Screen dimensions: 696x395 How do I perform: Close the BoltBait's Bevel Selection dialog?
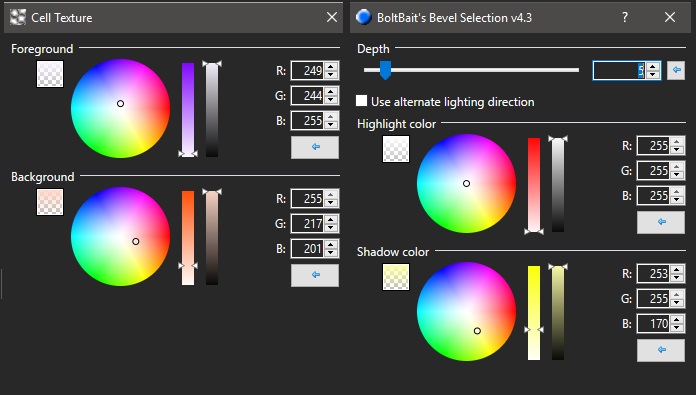[x=670, y=17]
